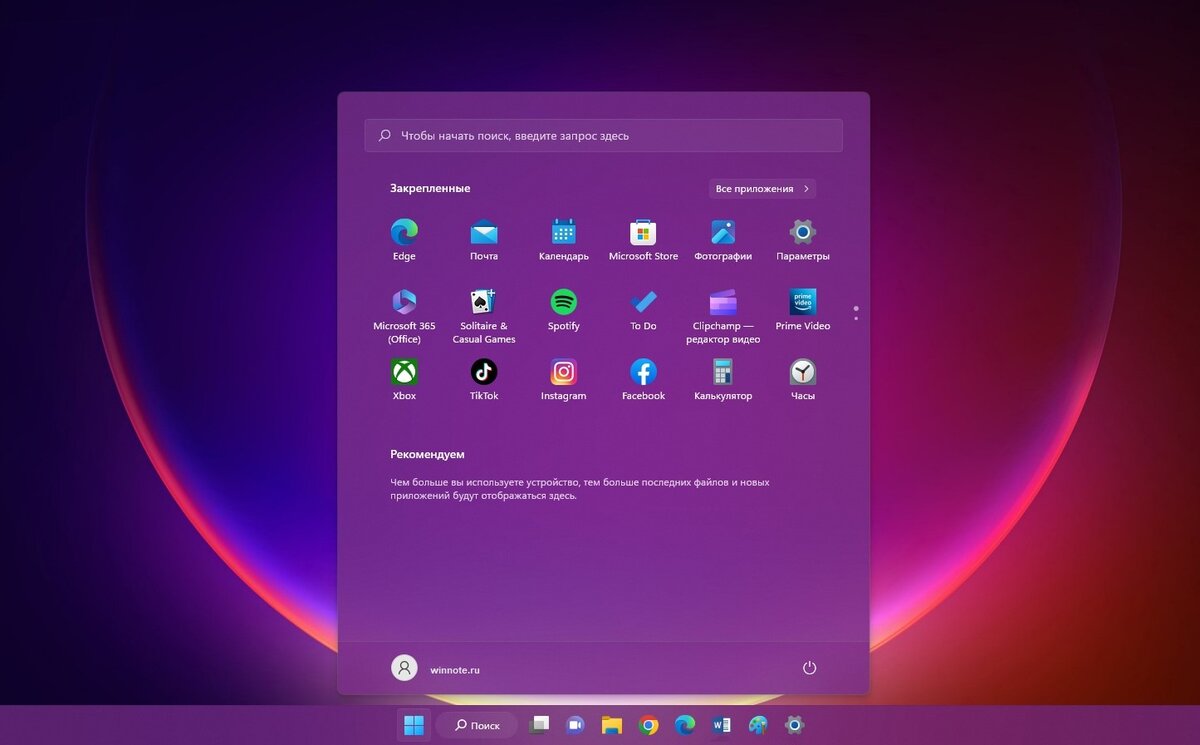The width and height of the screenshot is (1200, 745).
Task: Launch the Spotify app
Action: (x=564, y=310)
